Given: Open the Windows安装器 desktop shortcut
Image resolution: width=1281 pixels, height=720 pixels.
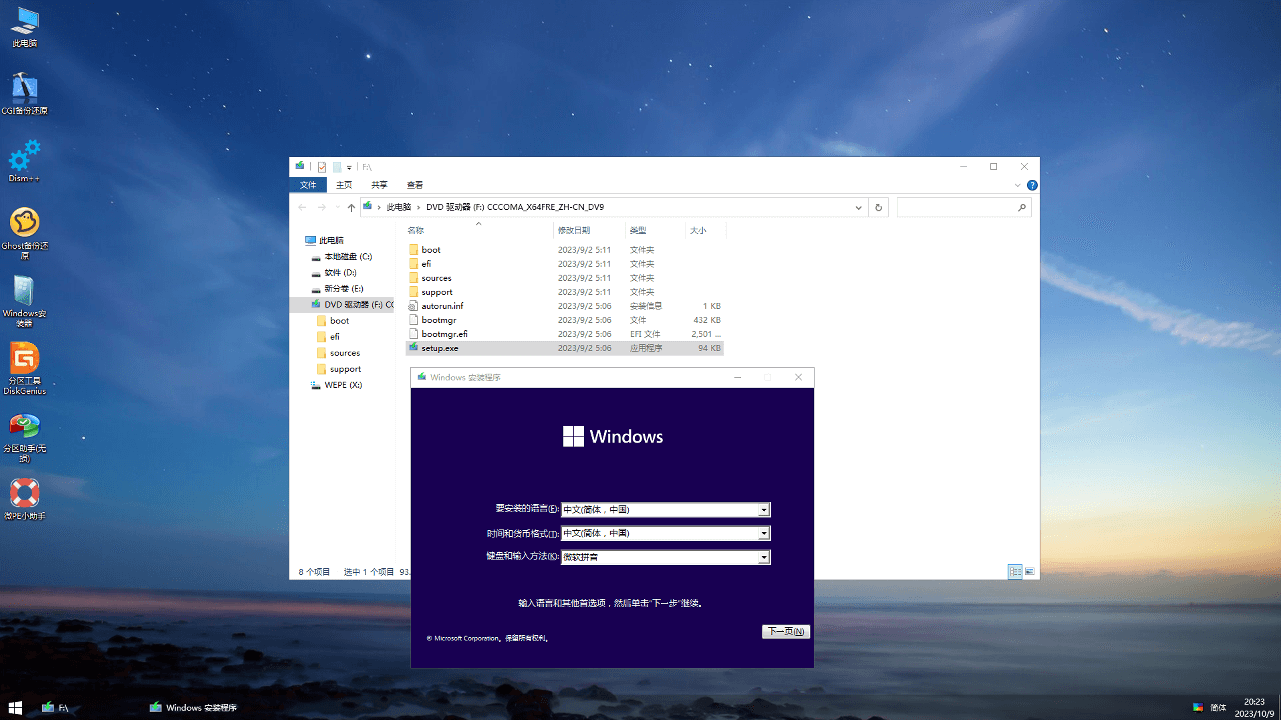Looking at the screenshot, I should [24, 302].
